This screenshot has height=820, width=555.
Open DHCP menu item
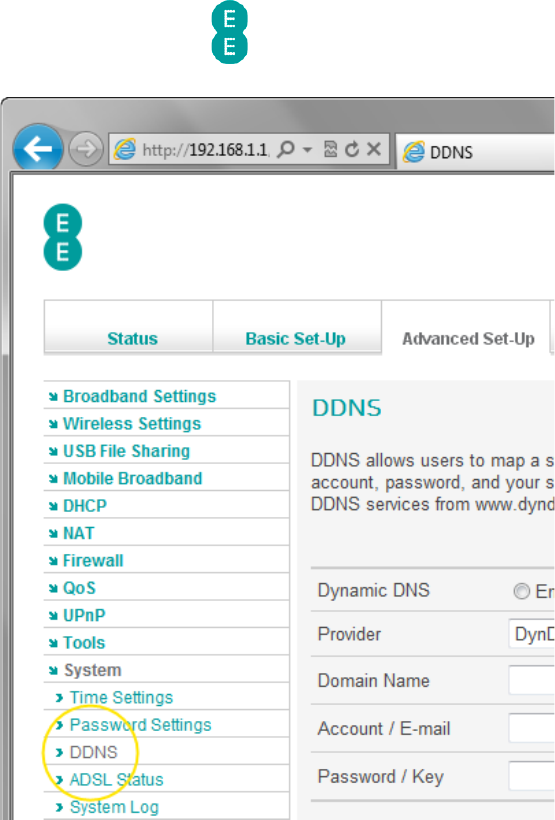point(85,506)
